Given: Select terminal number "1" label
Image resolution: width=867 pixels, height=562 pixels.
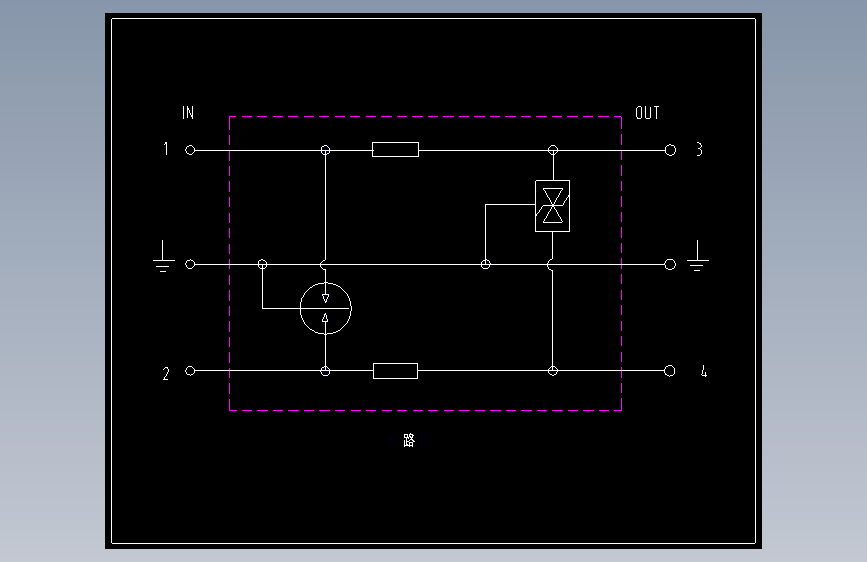Looking at the screenshot, I should pos(165,149).
